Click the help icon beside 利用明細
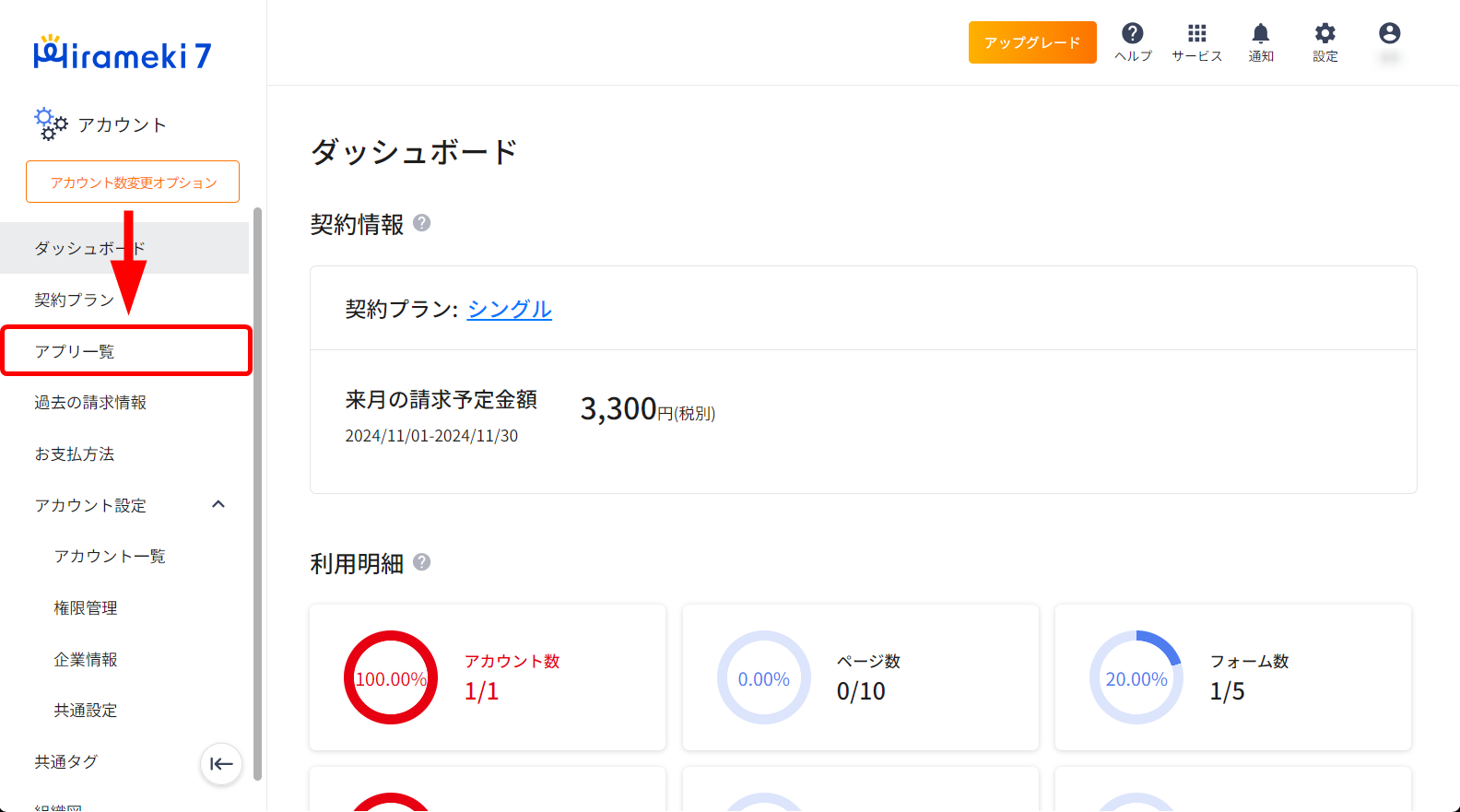The height and width of the screenshot is (812, 1460). (x=422, y=562)
